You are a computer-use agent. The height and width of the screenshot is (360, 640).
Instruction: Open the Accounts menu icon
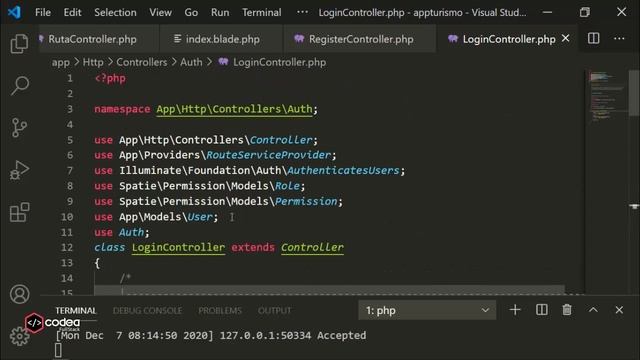point(19,294)
